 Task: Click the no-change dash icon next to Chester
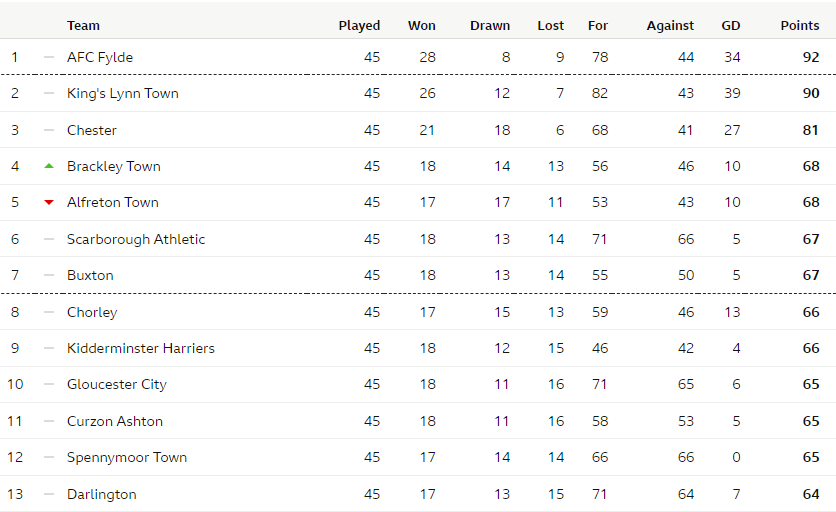(x=49, y=130)
